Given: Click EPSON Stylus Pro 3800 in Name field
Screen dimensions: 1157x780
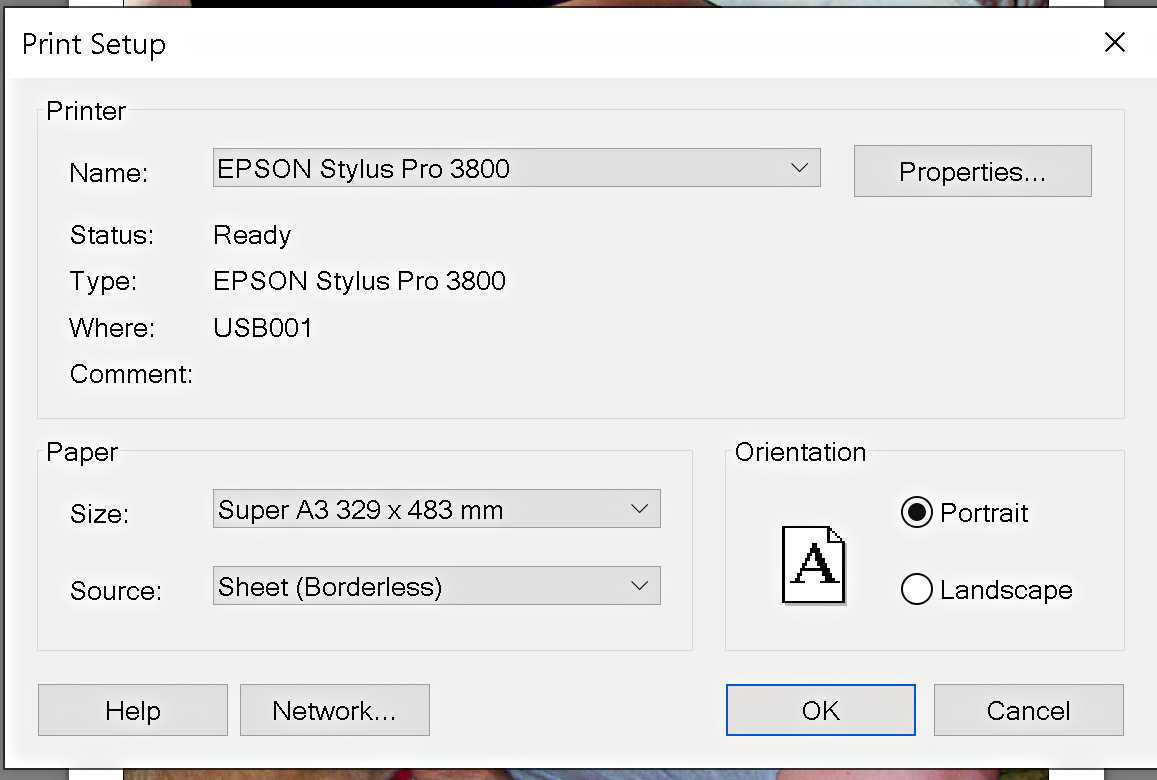Looking at the screenshot, I should (x=364, y=169).
